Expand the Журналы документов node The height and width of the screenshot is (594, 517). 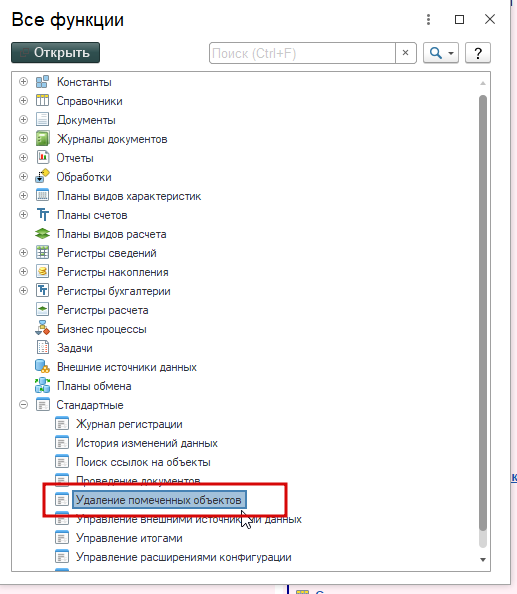(23, 139)
